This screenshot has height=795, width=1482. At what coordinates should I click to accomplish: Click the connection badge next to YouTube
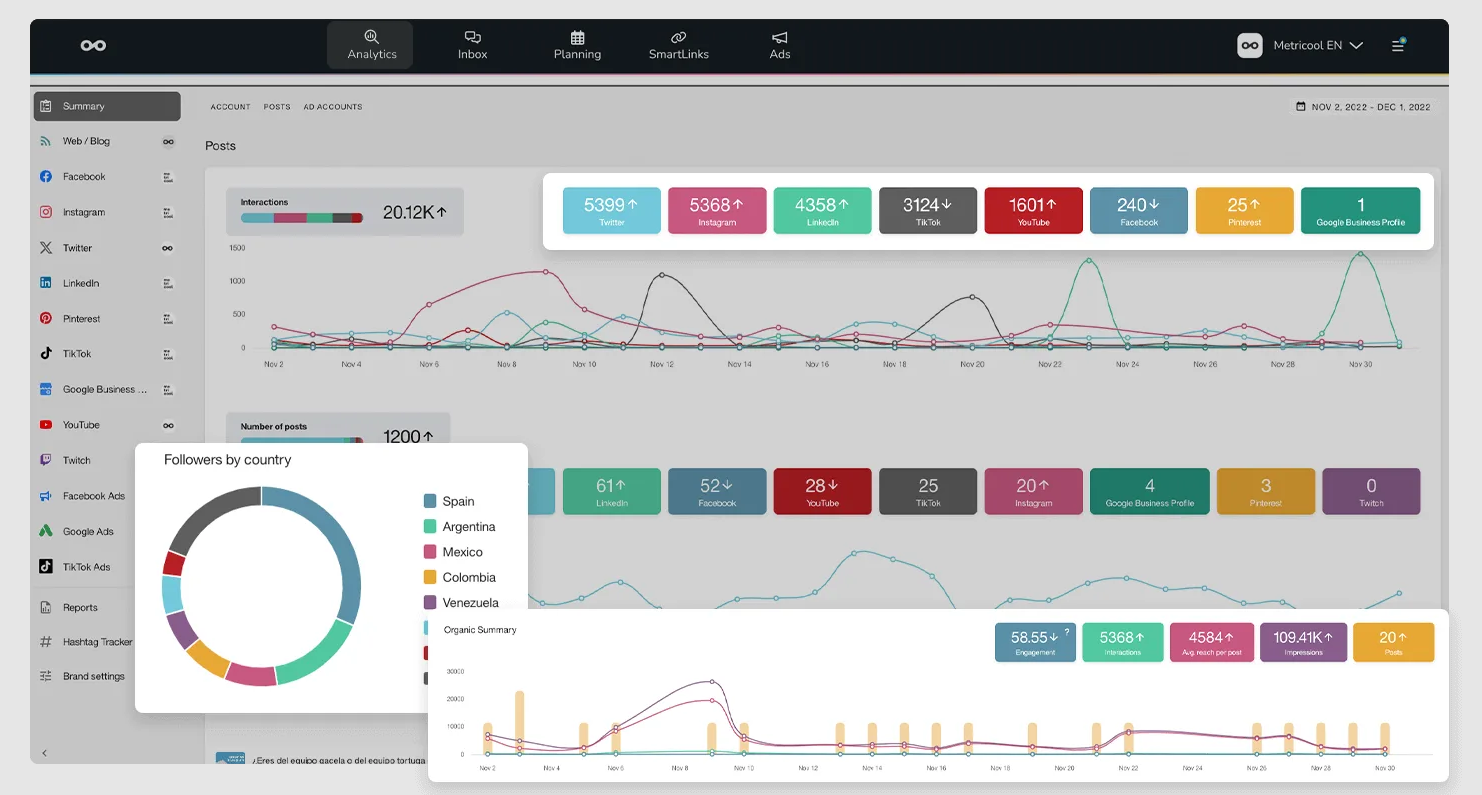(x=168, y=425)
